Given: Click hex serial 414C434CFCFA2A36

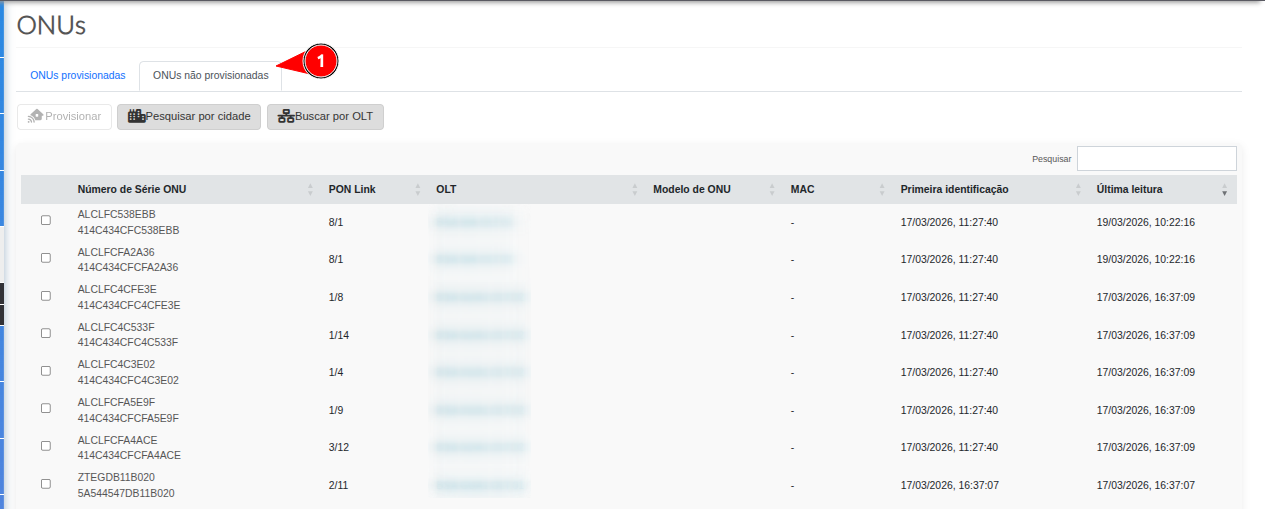Looking at the screenshot, I should click(128, 267).
